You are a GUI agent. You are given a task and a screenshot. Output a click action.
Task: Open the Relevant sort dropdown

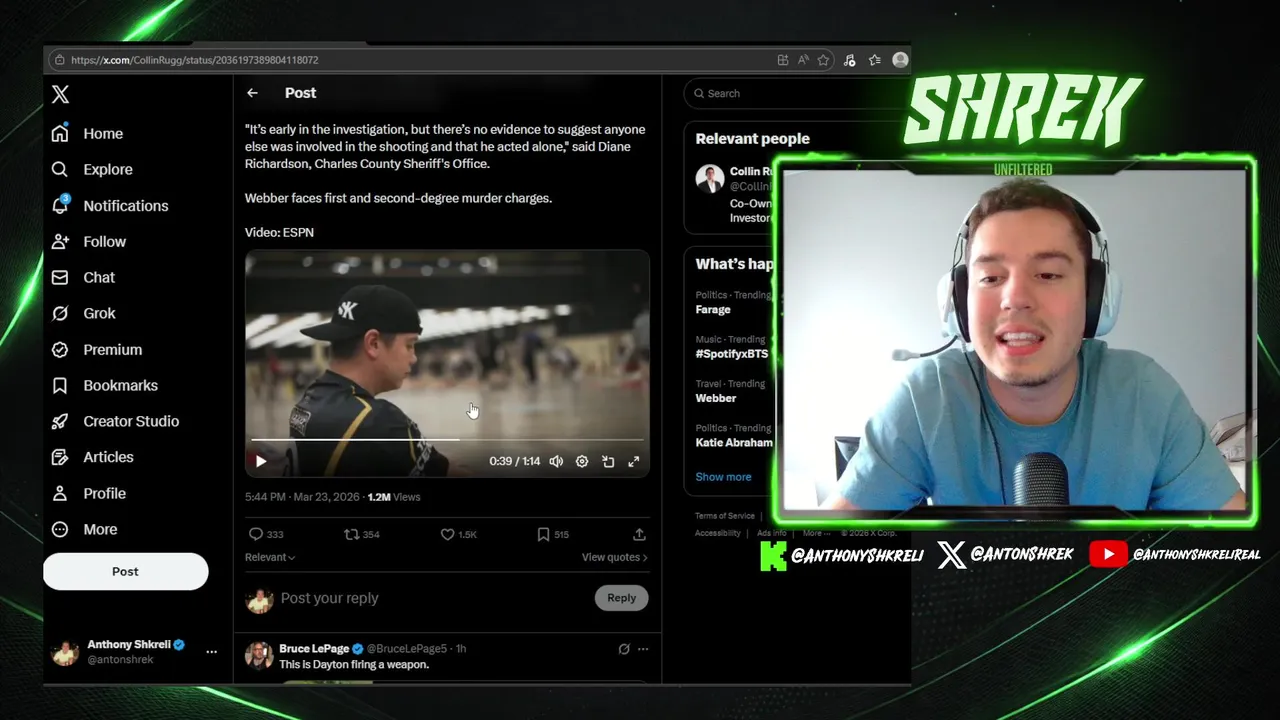(270, 557)
